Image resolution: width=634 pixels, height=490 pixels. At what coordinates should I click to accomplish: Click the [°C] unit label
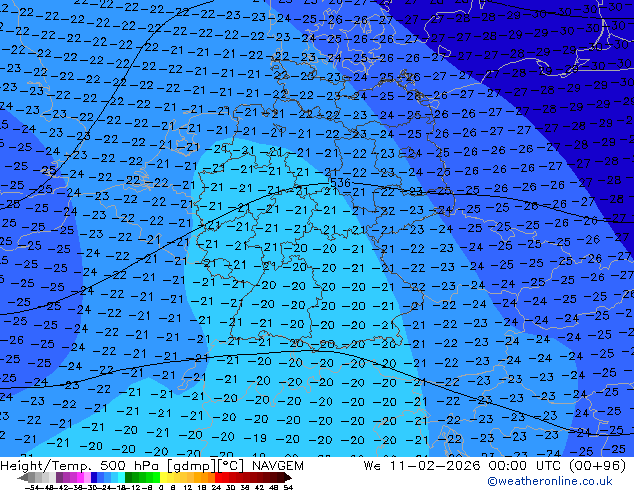coord(230,466)
